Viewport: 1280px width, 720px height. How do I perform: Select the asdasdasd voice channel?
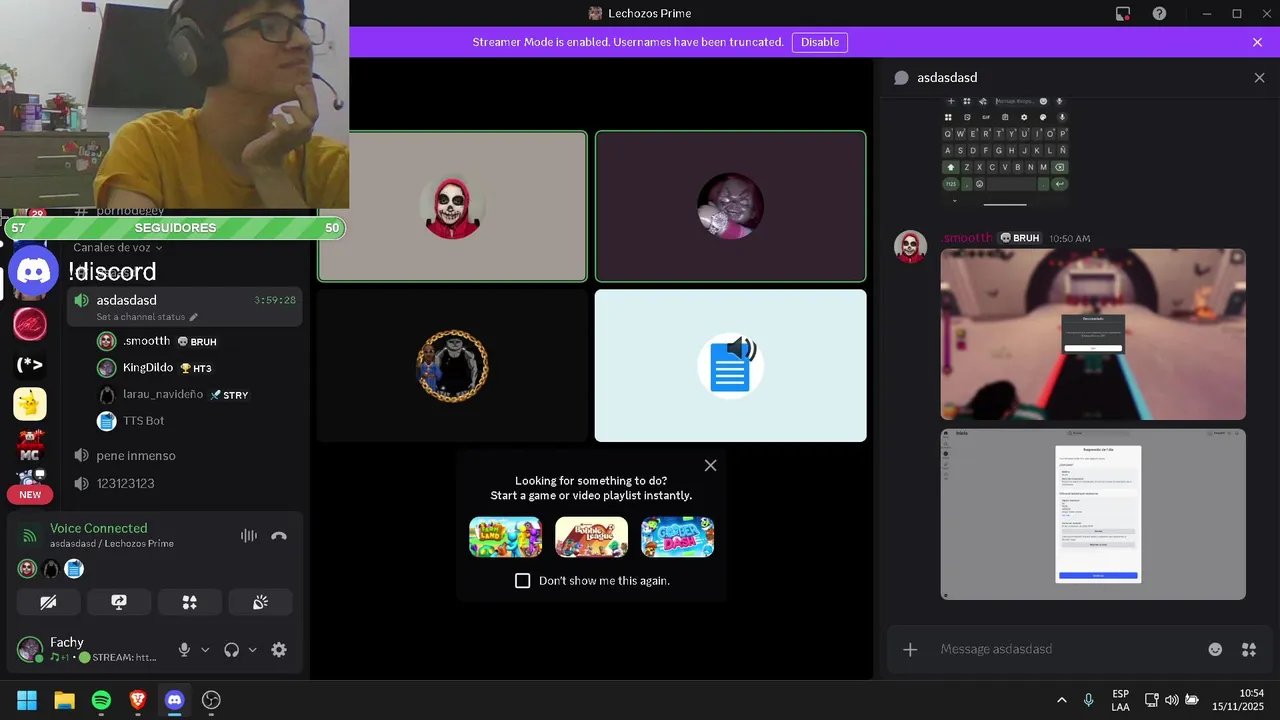coord(184,306)
